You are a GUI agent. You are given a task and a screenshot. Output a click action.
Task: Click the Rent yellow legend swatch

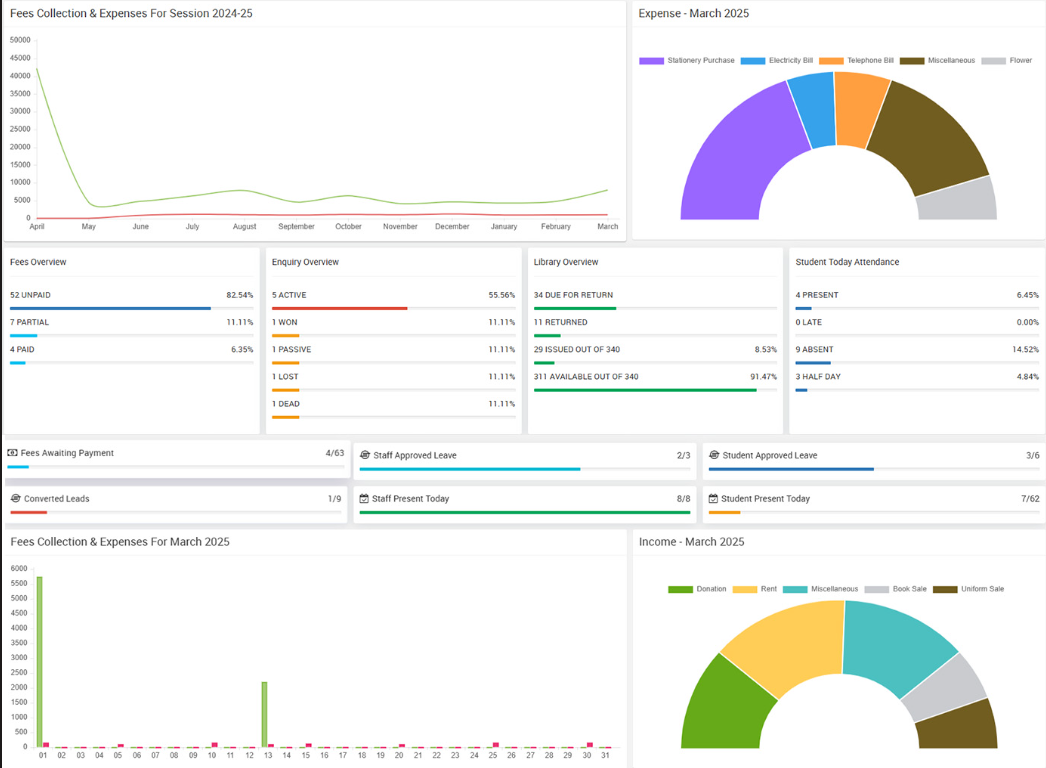(x=745, y=589)
